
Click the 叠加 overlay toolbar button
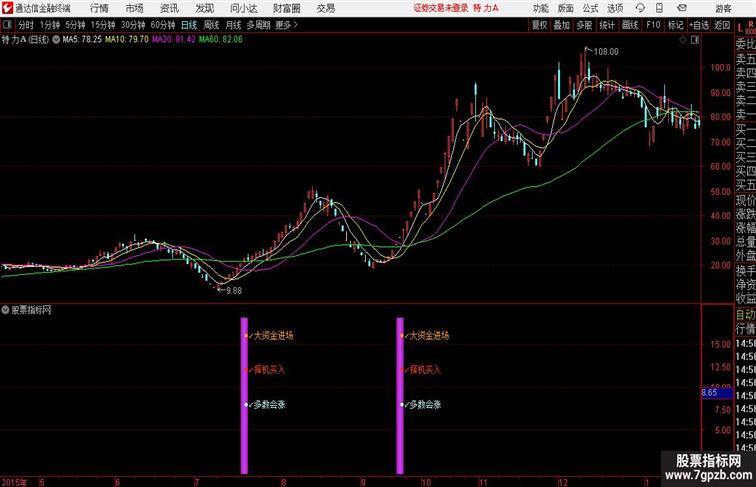(x=562, y=25)
